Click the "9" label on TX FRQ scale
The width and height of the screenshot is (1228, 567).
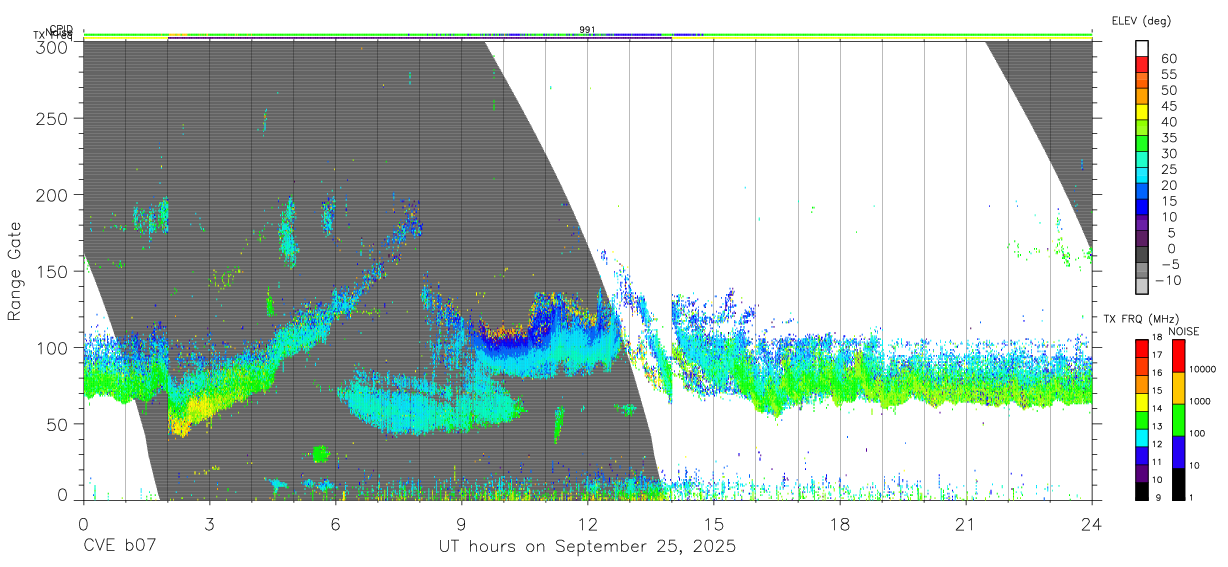pos(1157,497)
